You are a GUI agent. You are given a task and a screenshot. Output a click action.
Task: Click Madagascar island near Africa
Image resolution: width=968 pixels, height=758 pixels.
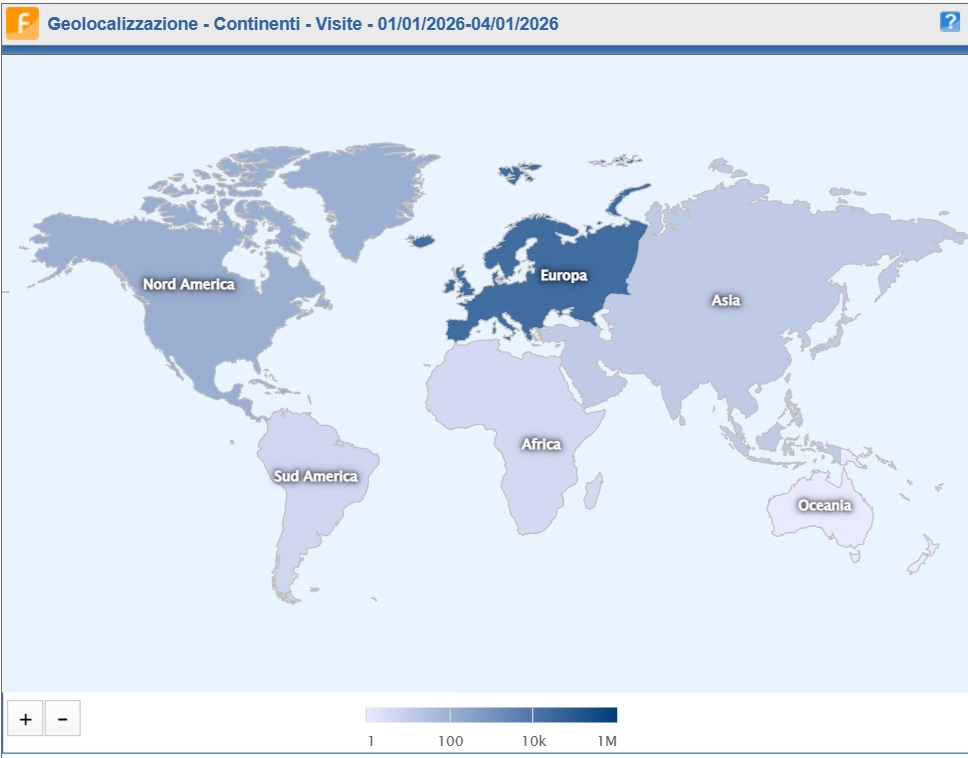pyautogui.click(x=592, y=491)
